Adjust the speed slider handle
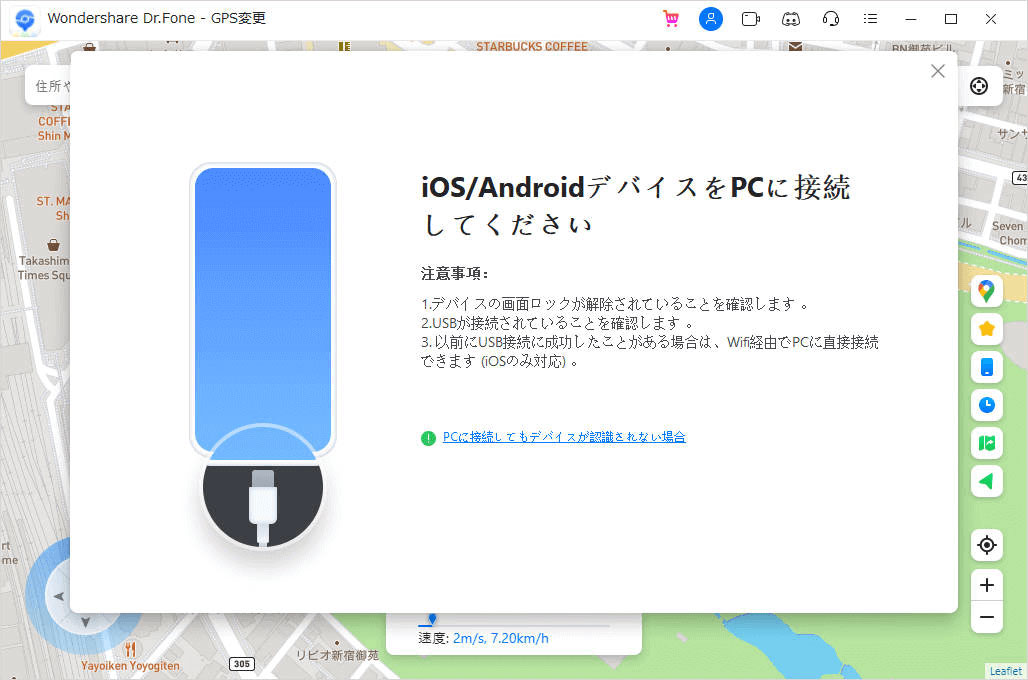This screenshot has height=680, width=1028. click(x=432, y=618)
